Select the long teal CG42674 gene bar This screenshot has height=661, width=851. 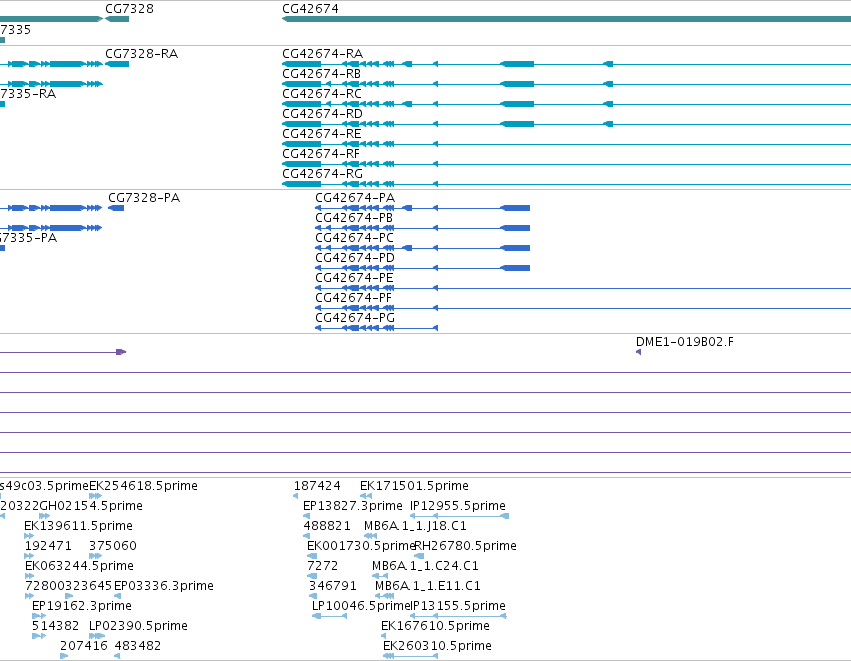[566, 19]
